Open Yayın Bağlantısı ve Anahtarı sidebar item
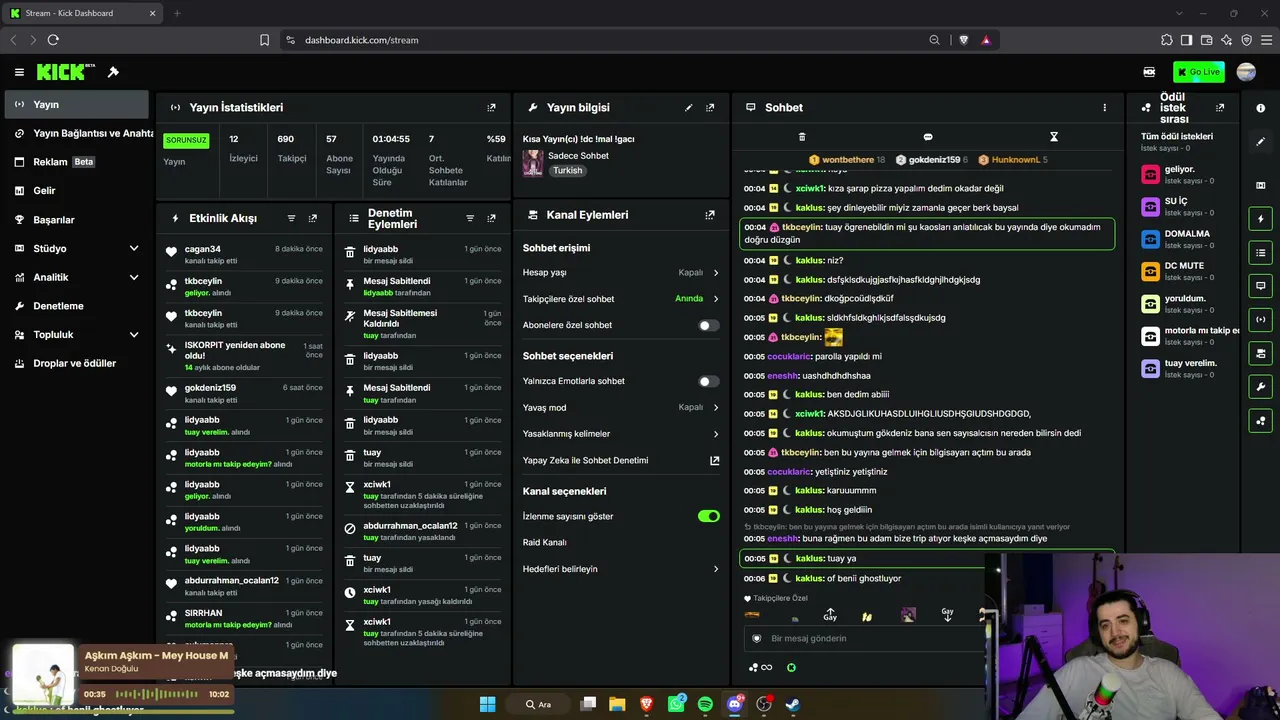 click(75, 133)
